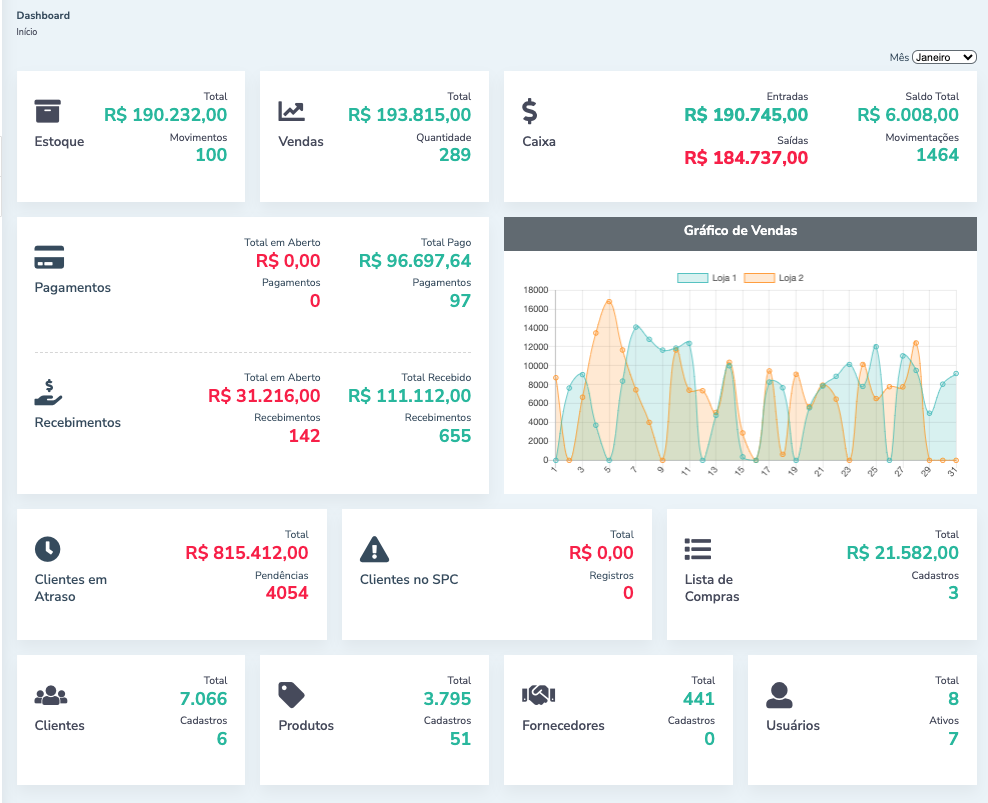
Task: Open the Mês dropdown showing Janeiro
Action: click(944, 58)
